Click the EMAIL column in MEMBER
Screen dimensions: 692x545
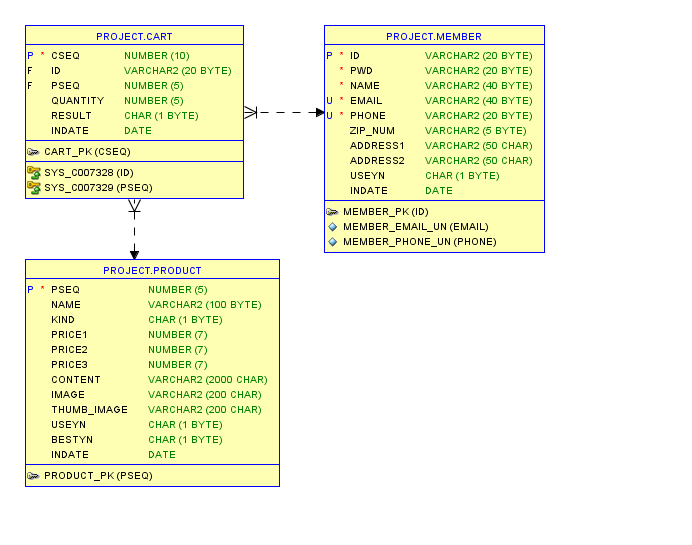366,101
